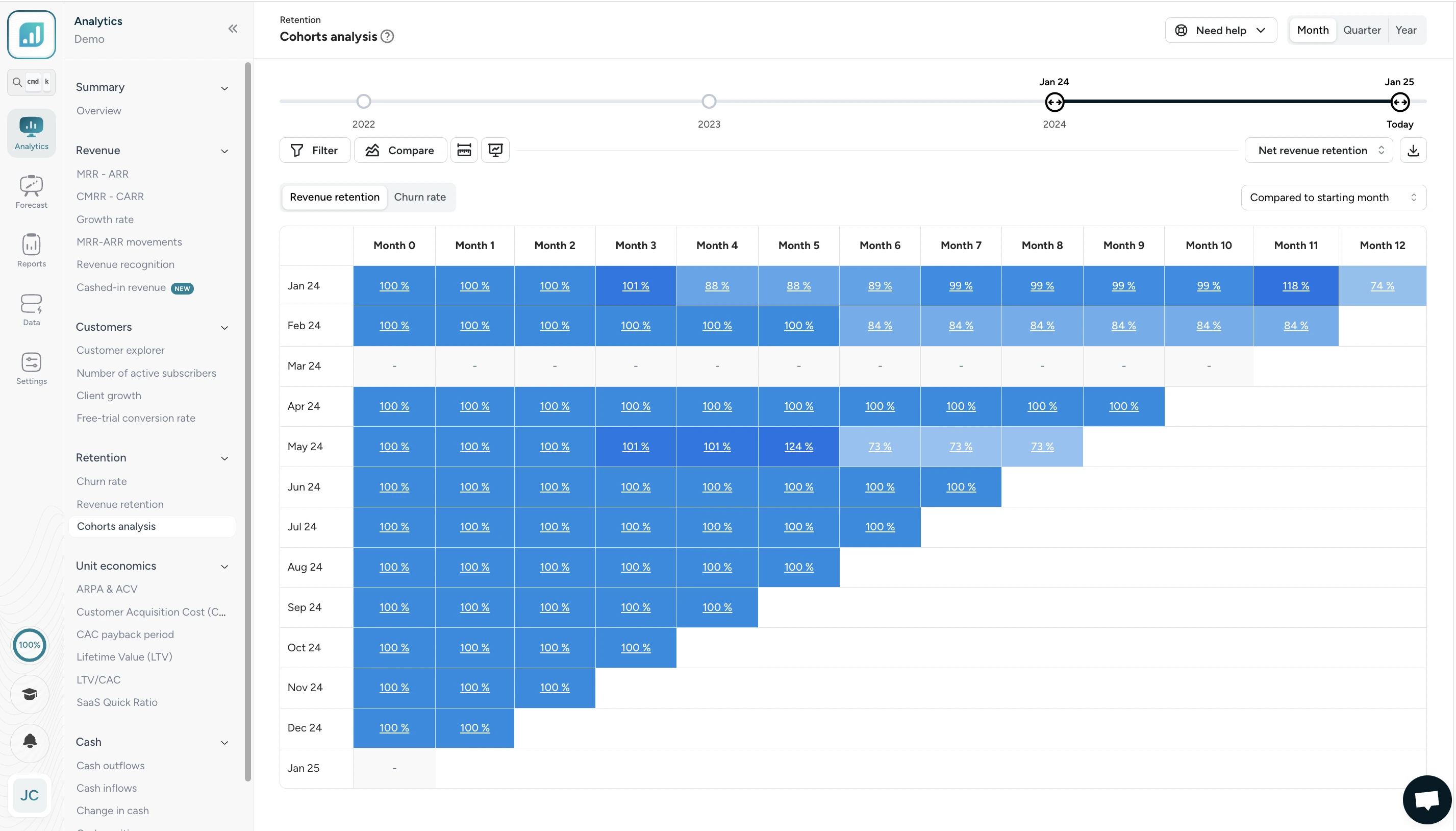Click the presentation screen icon in toolbar

coord(495,150)
